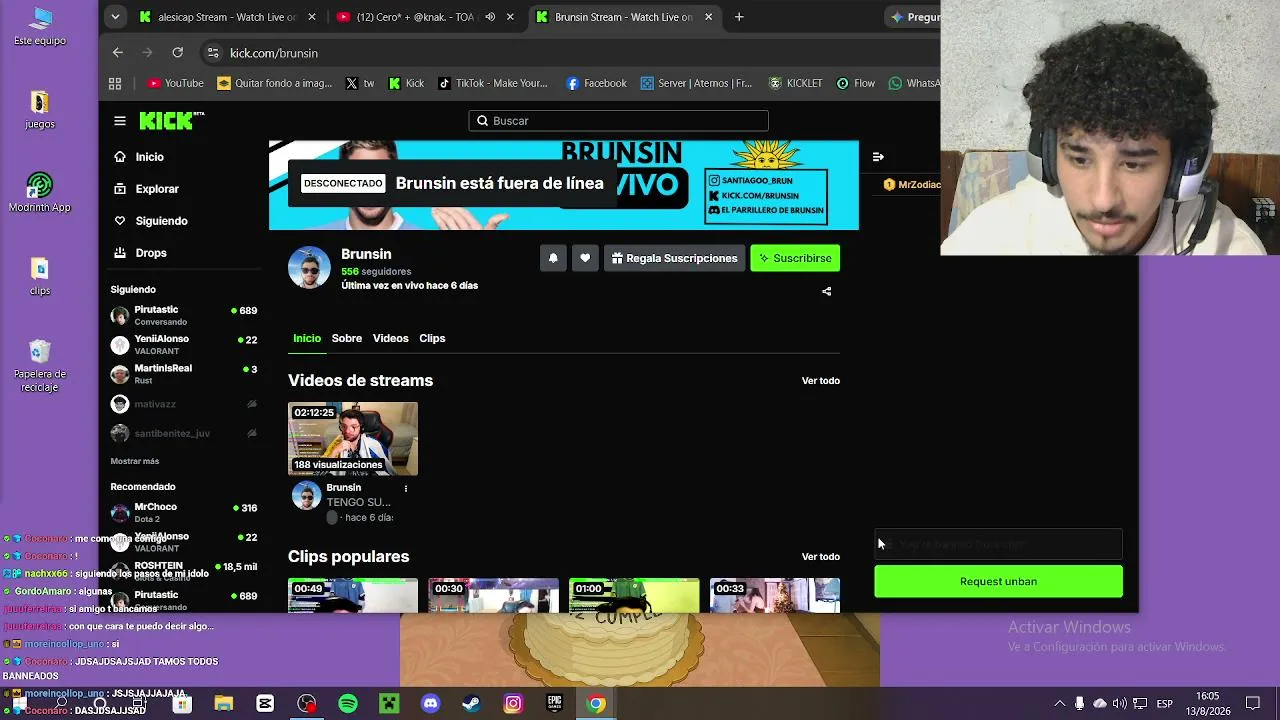
Task: Click Ver todo beside Clips populares
Action: [821, 557]
